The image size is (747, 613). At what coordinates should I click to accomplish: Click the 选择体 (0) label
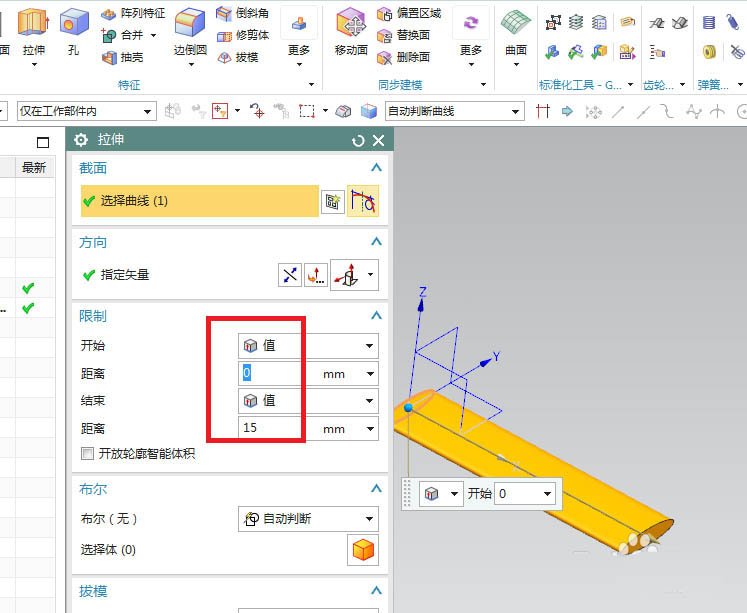click(108, 550)
